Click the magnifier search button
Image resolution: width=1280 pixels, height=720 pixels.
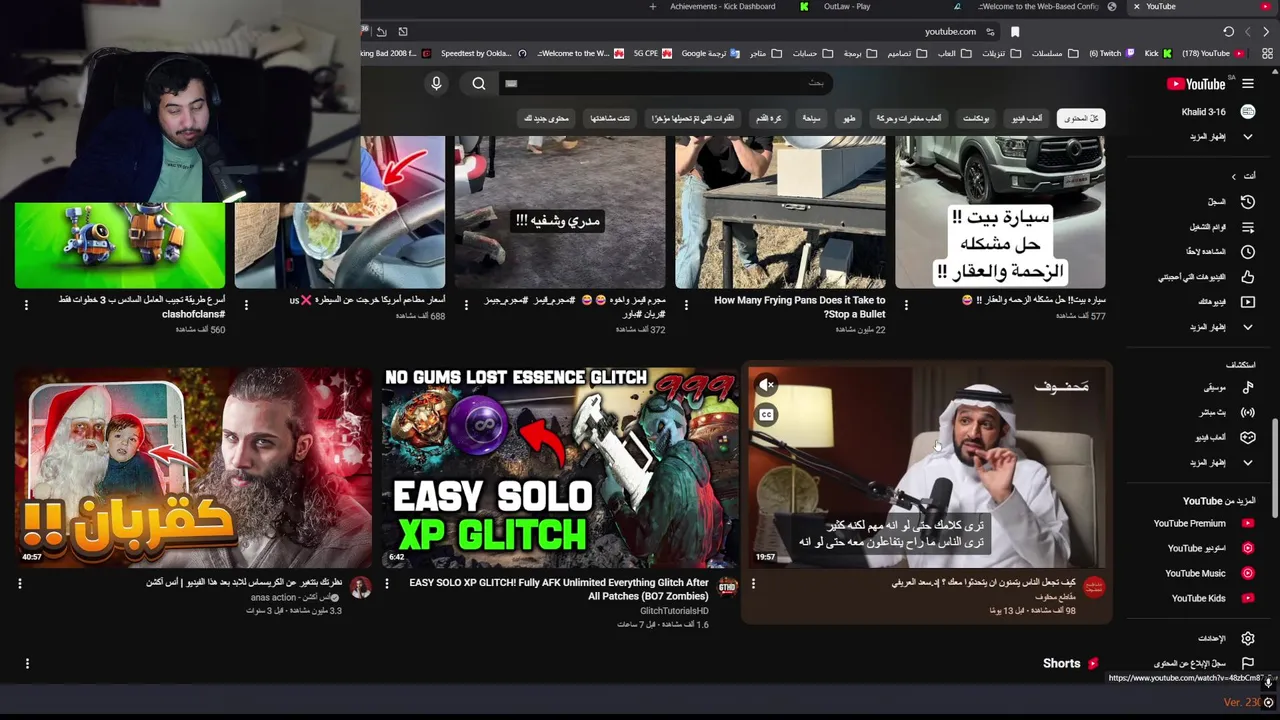point(479,84)
